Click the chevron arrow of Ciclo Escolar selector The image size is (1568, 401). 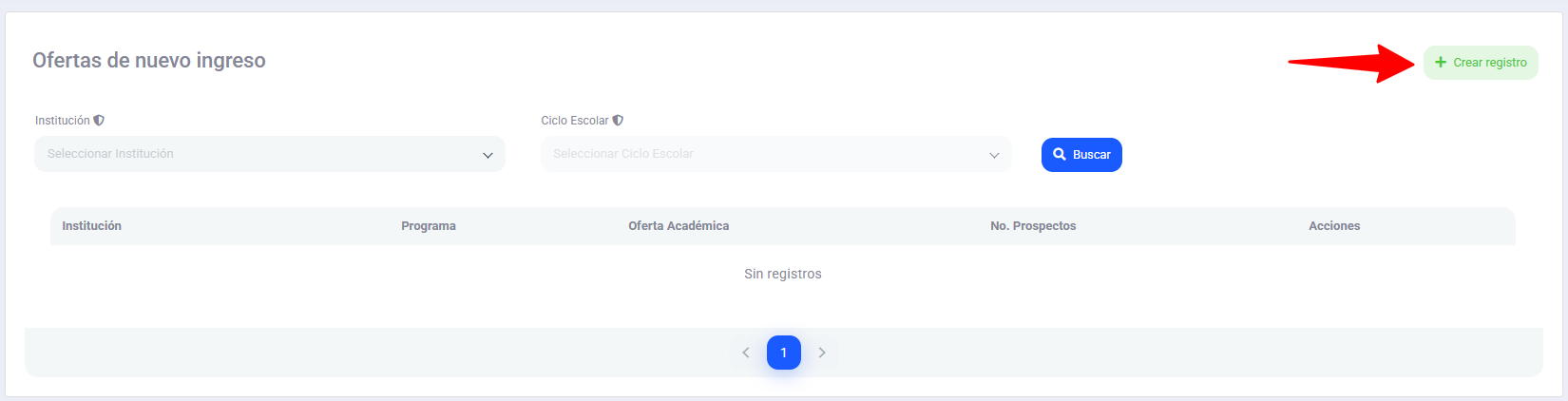(994, 155)
